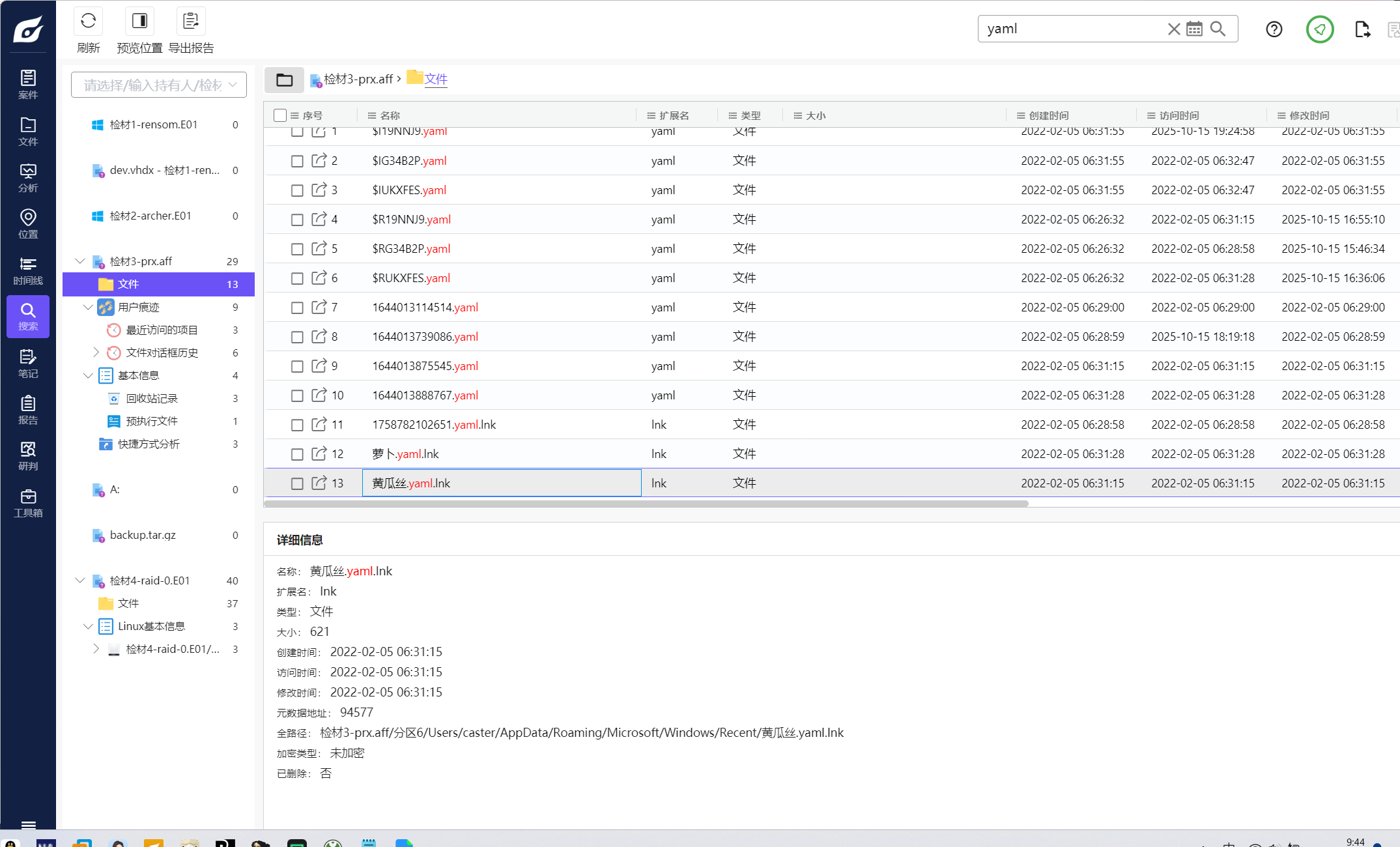The width and height of the screenshot is (1400, 847).
Task: Expand the 文件对话框历史 tree node
Action: pyautogui.click(x=96, y=352)
